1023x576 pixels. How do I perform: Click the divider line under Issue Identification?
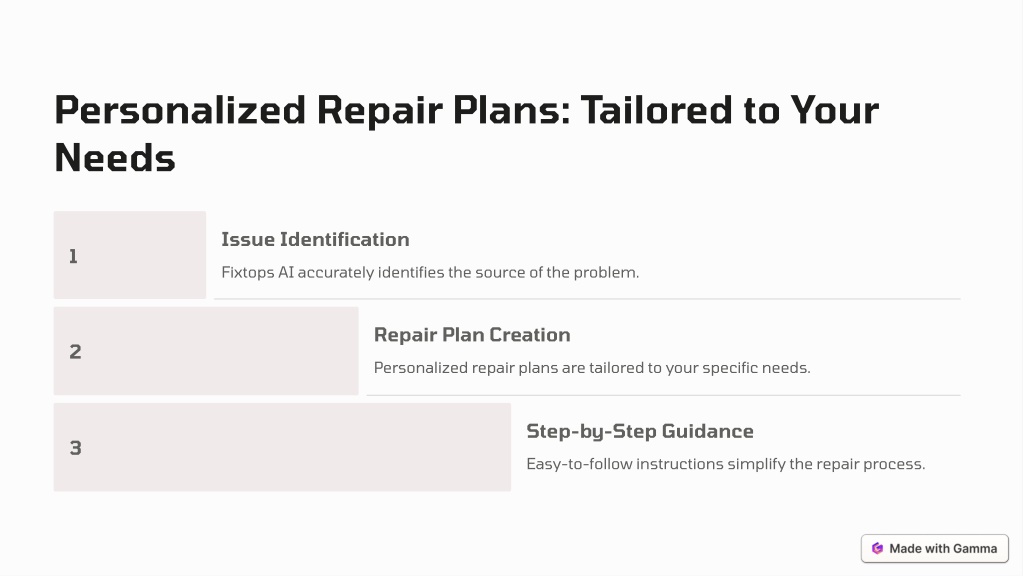point(587,299)
